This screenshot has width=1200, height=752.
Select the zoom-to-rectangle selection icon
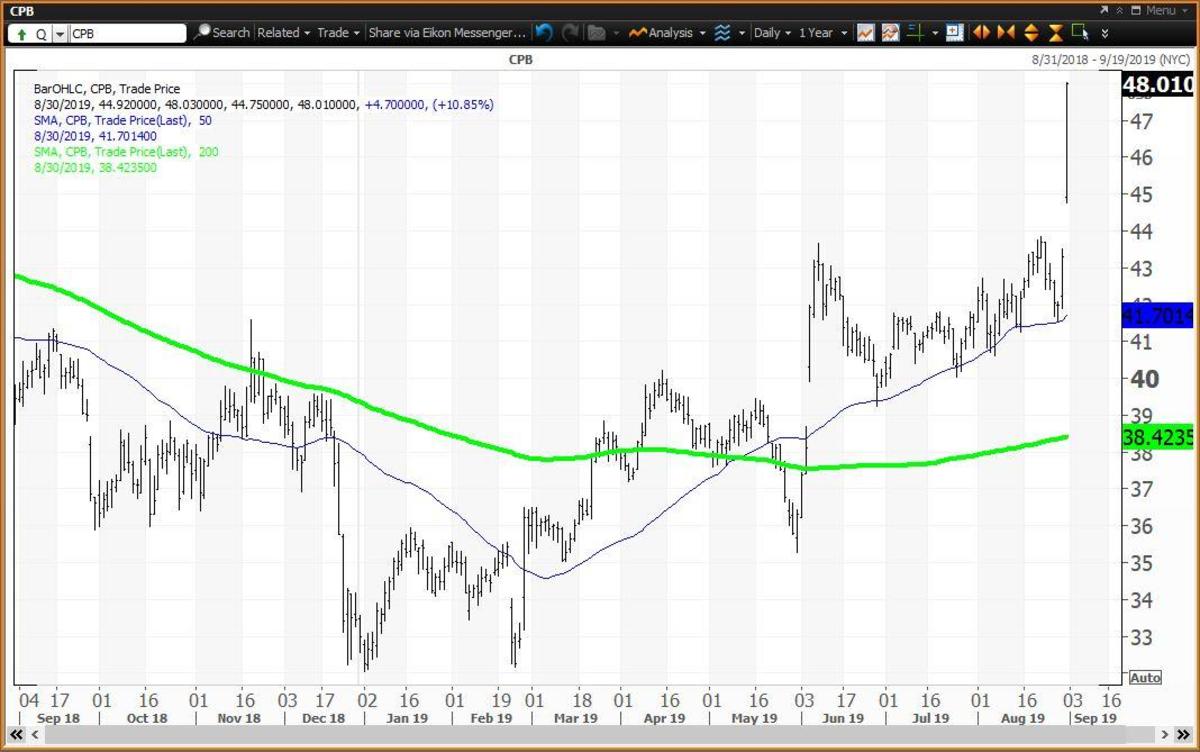(1080, 32)
